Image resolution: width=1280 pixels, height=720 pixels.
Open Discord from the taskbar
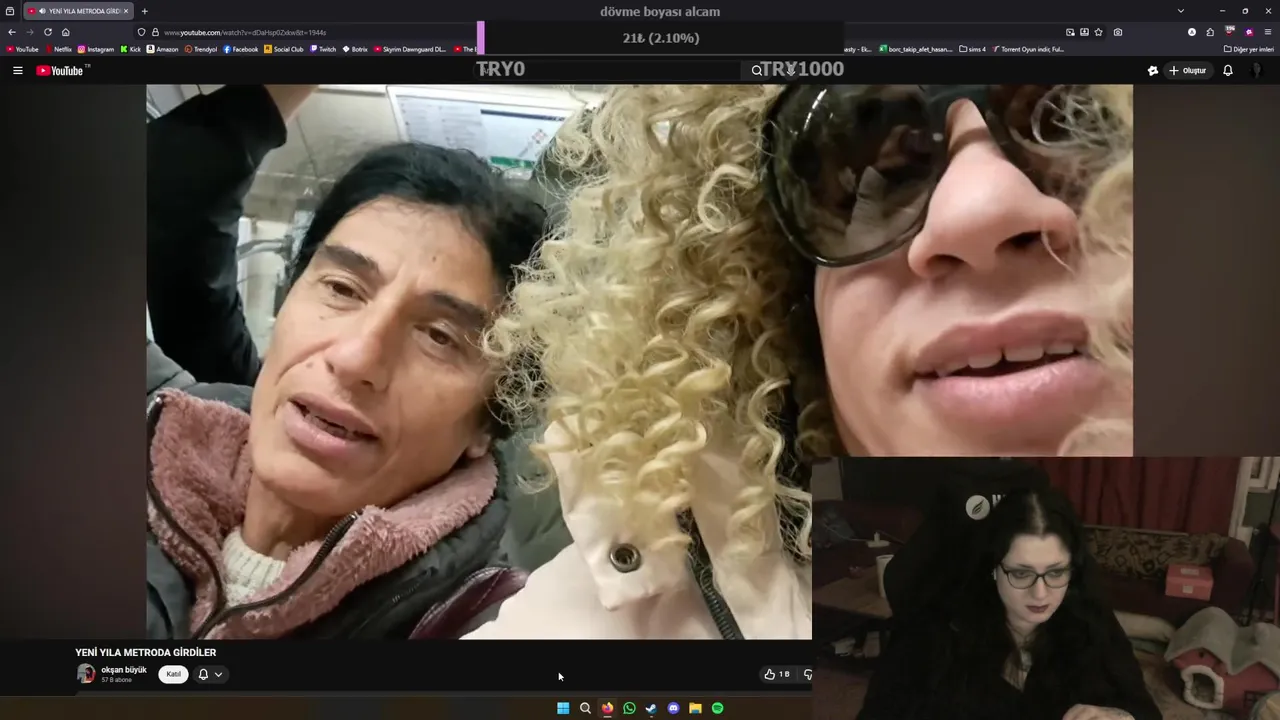673,708
